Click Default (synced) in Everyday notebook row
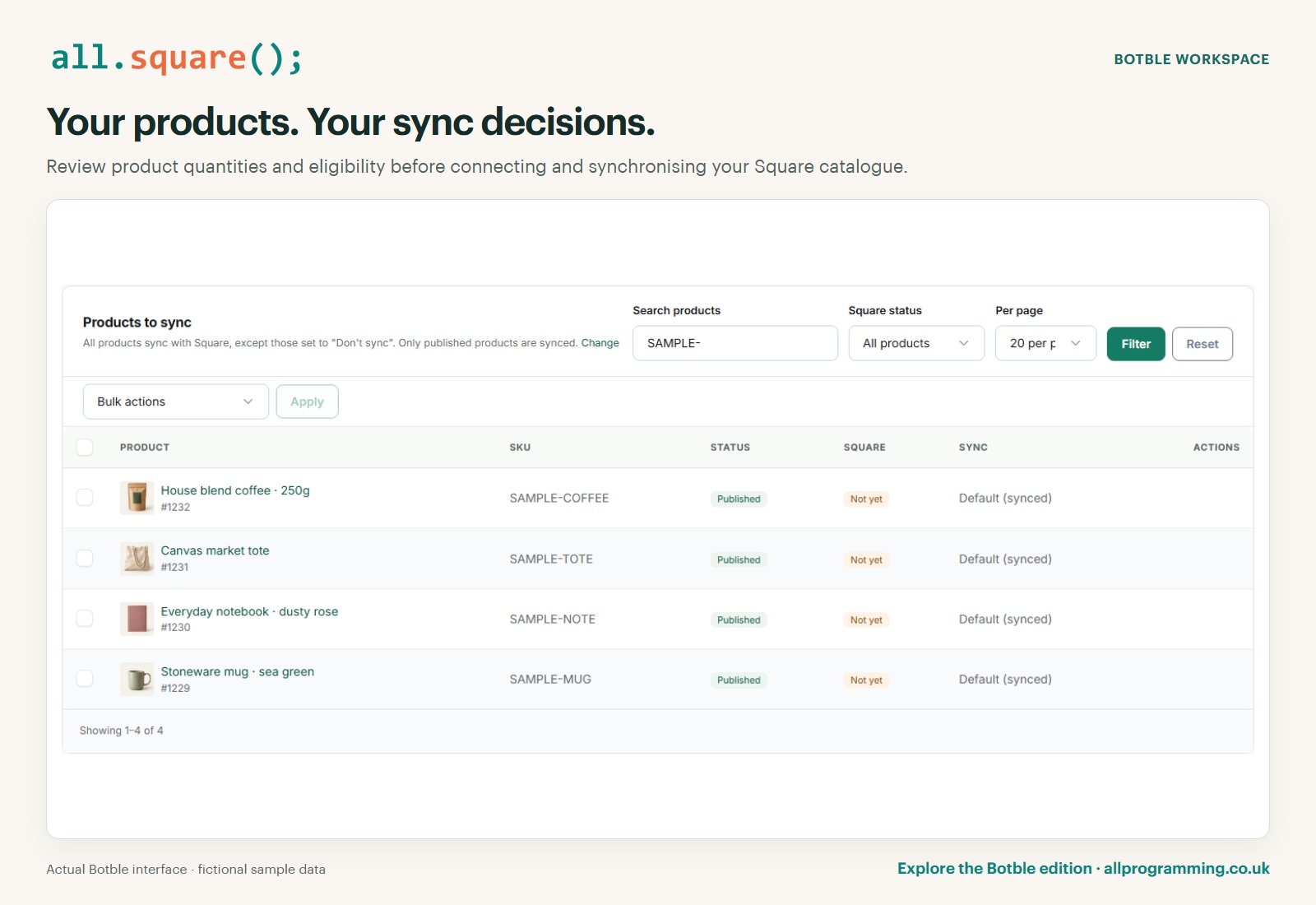 1005,619
